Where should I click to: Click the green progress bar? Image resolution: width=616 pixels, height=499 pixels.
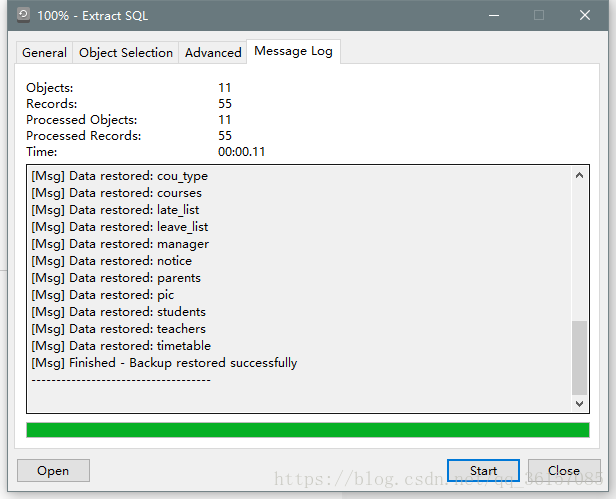(x=307, y=430)
